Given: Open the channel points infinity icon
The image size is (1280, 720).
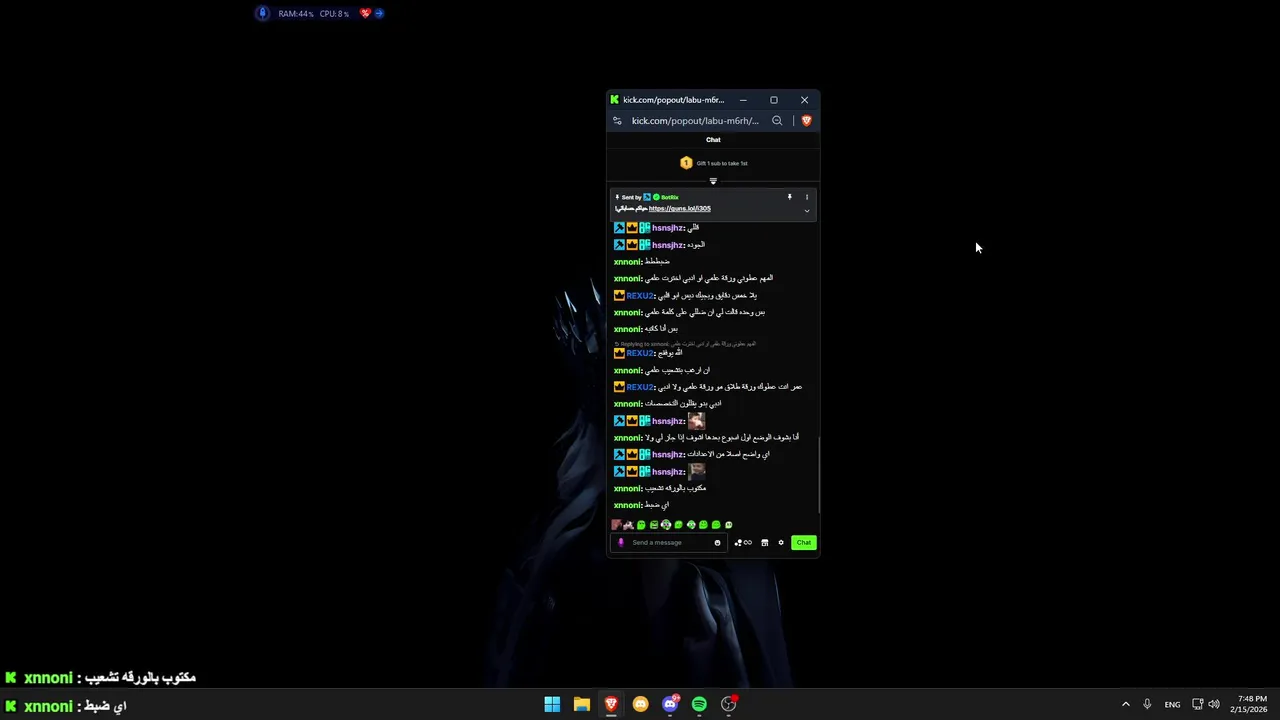Looking at the screenshot, I should [743, 543].
